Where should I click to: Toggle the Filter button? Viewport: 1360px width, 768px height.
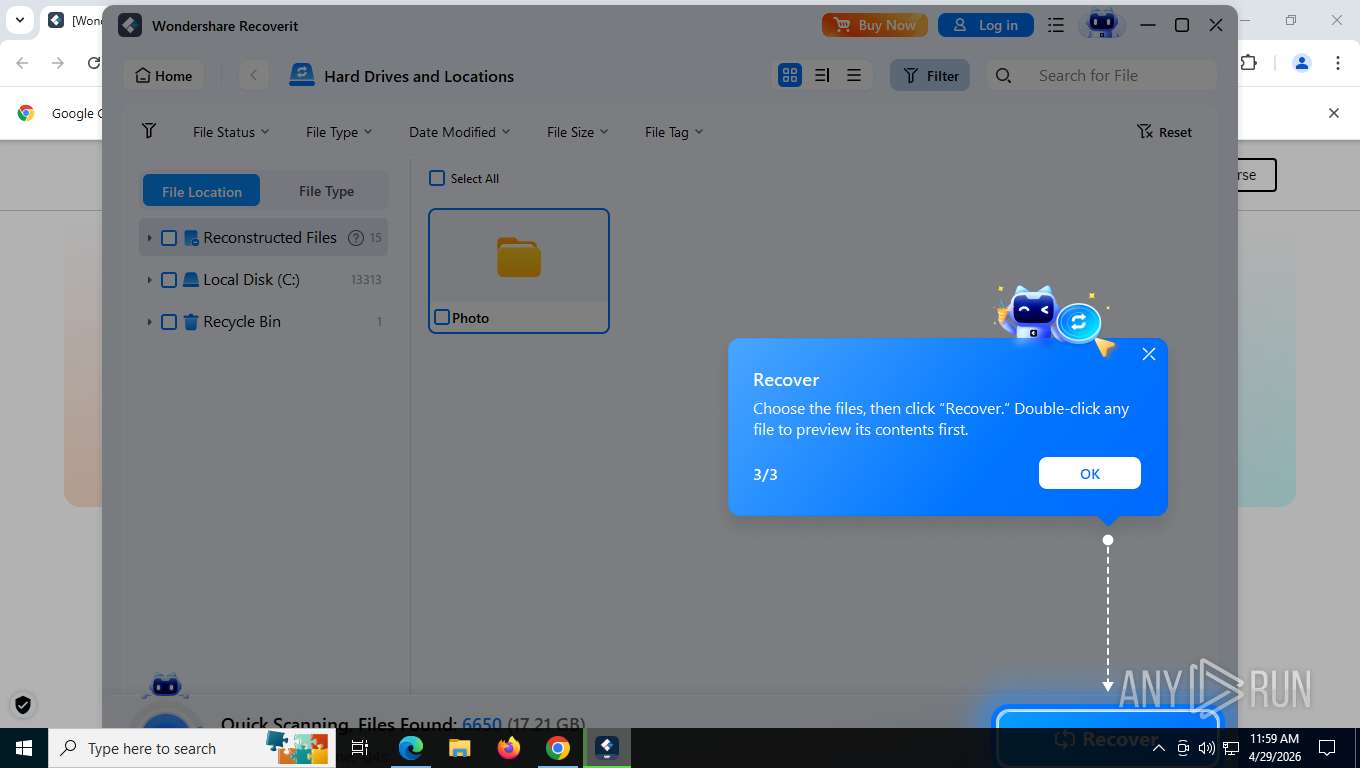pos(930,76)
